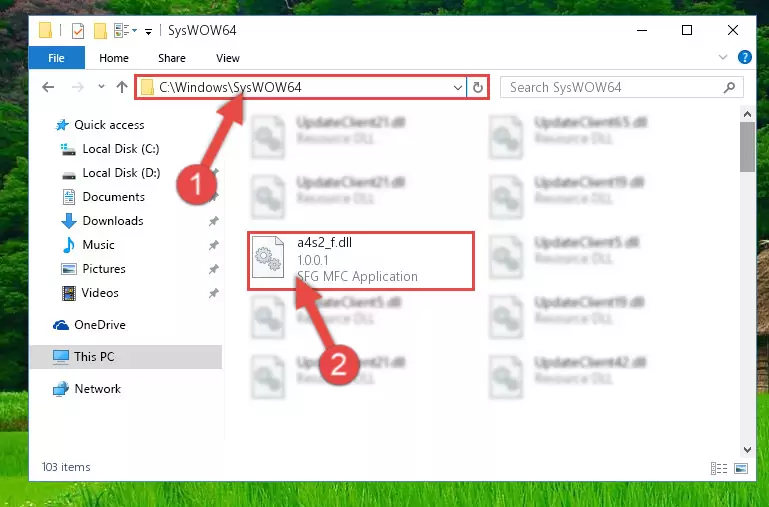Viewport: 769px width, 507px height.
Task: Click the scrollbar up arrow
Action: coord(747,114)
